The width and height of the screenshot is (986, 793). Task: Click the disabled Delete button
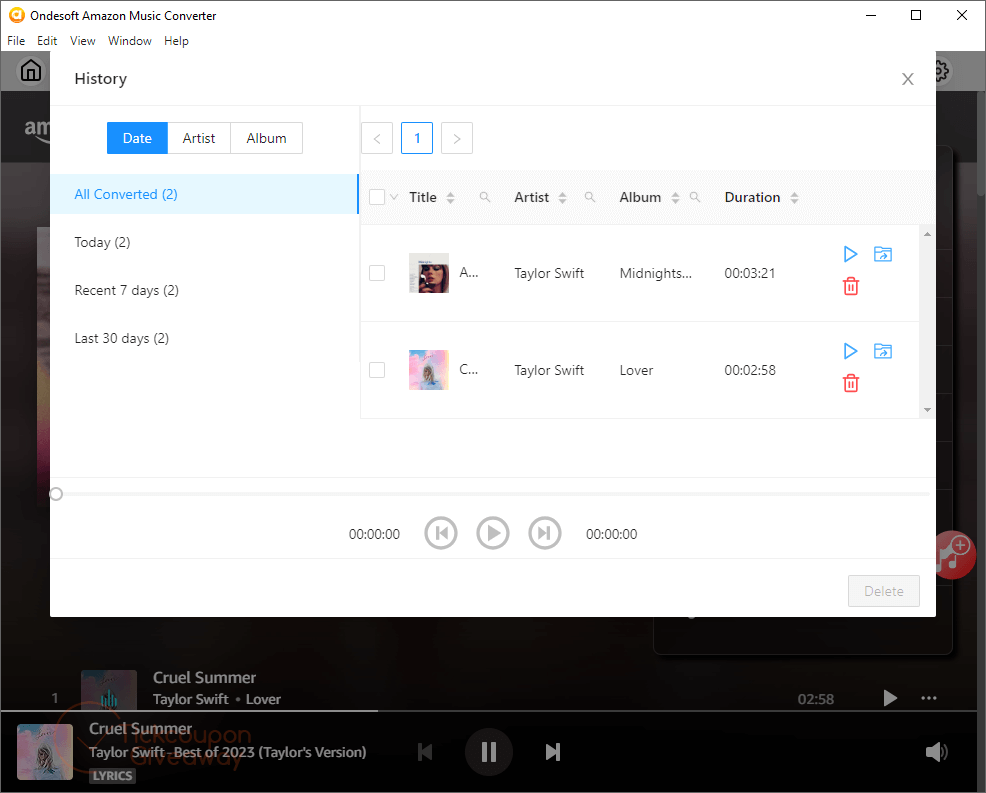tap(884, 591)
